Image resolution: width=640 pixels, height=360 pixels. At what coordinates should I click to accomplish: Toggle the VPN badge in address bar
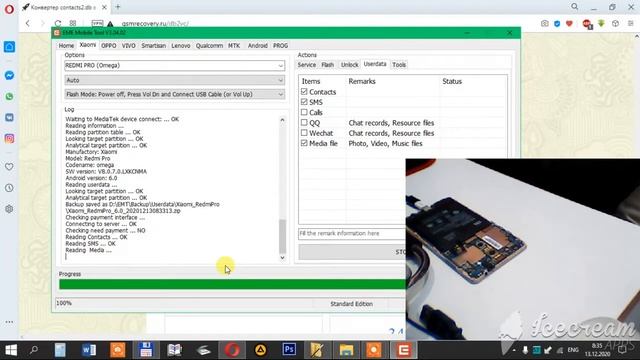(x=97, y=23)
